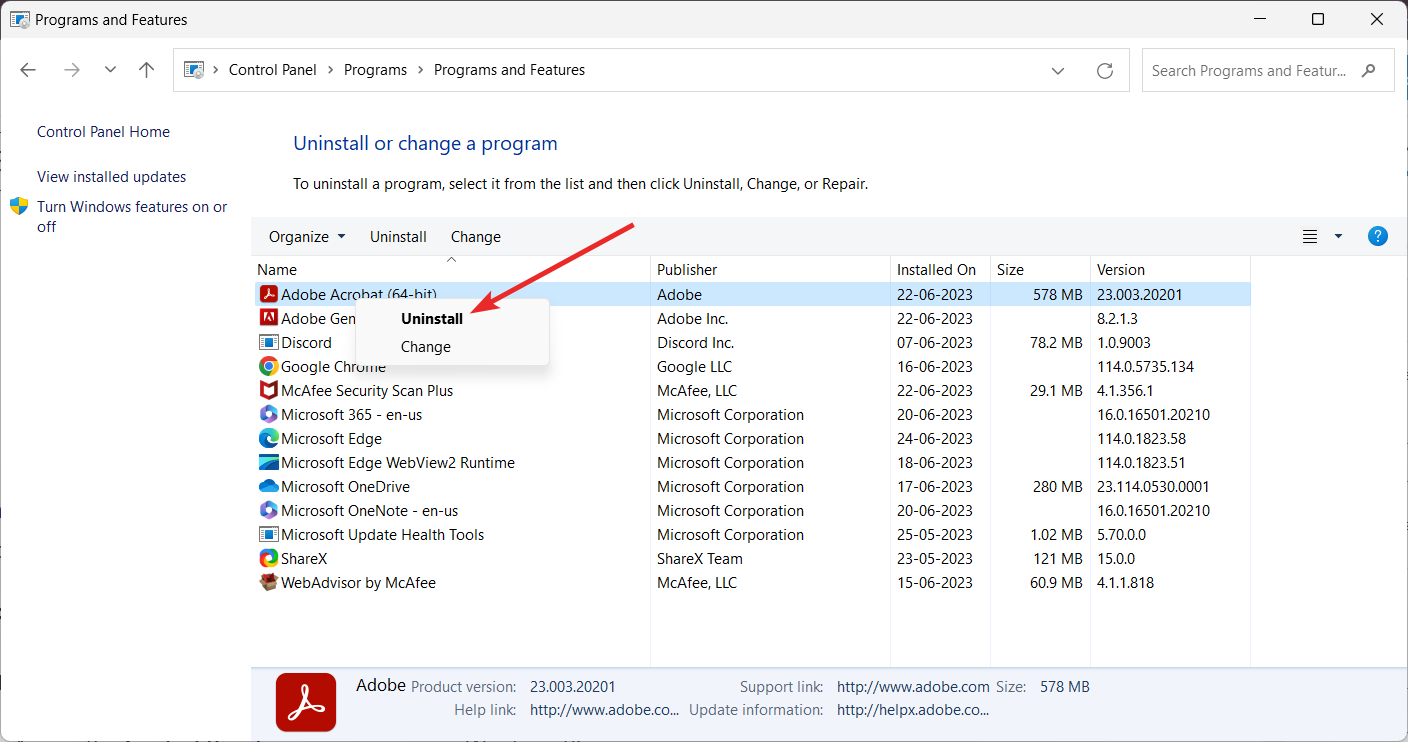Select the ShareX entry name

(x=304, y=559)
